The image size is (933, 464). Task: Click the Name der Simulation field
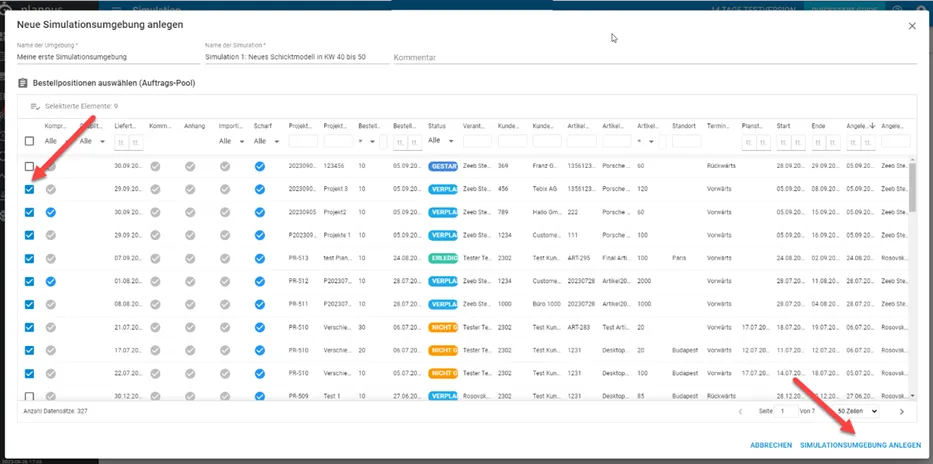296,57
